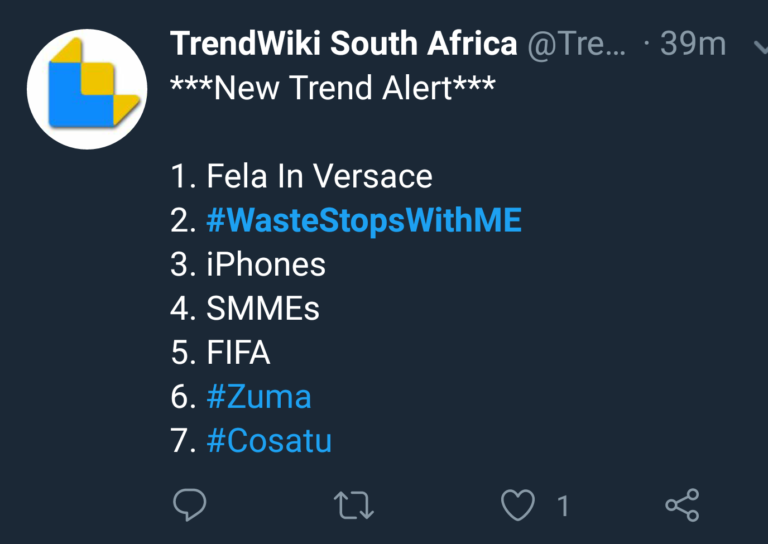768x544 pixels.
Task: Open the 39m timestamp
Action: (692, 44)
